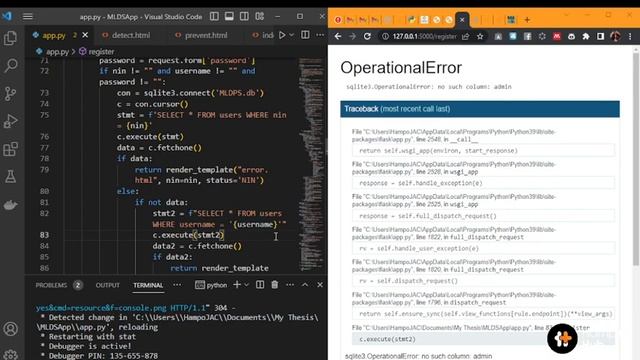Show hidden panel tabs ellipsis next to TERMINAL

[177, 285]
